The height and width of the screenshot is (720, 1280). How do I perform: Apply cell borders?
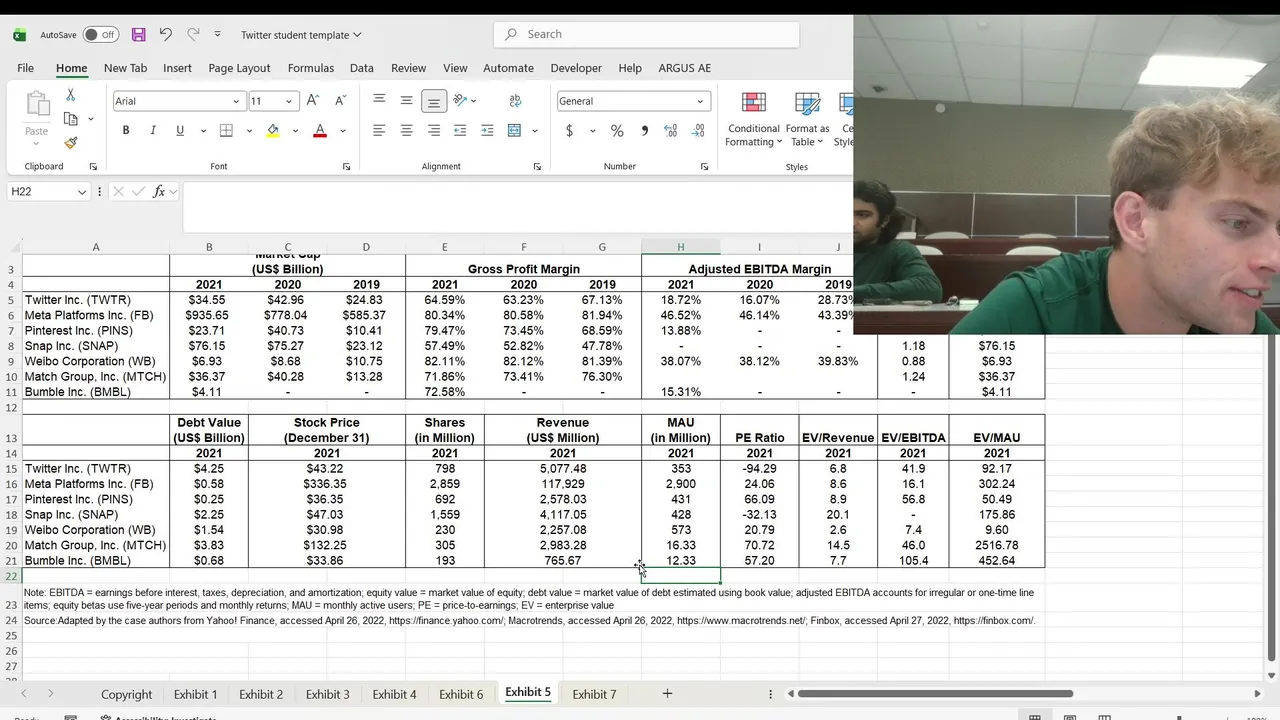226,131
